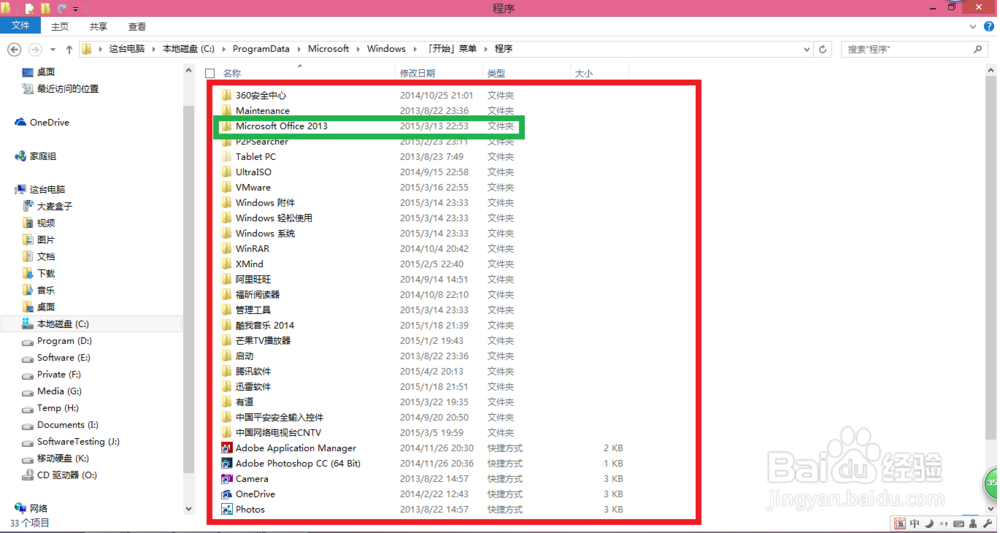Open 移动硬盘 (K:) in sidebar

(55, 458)
